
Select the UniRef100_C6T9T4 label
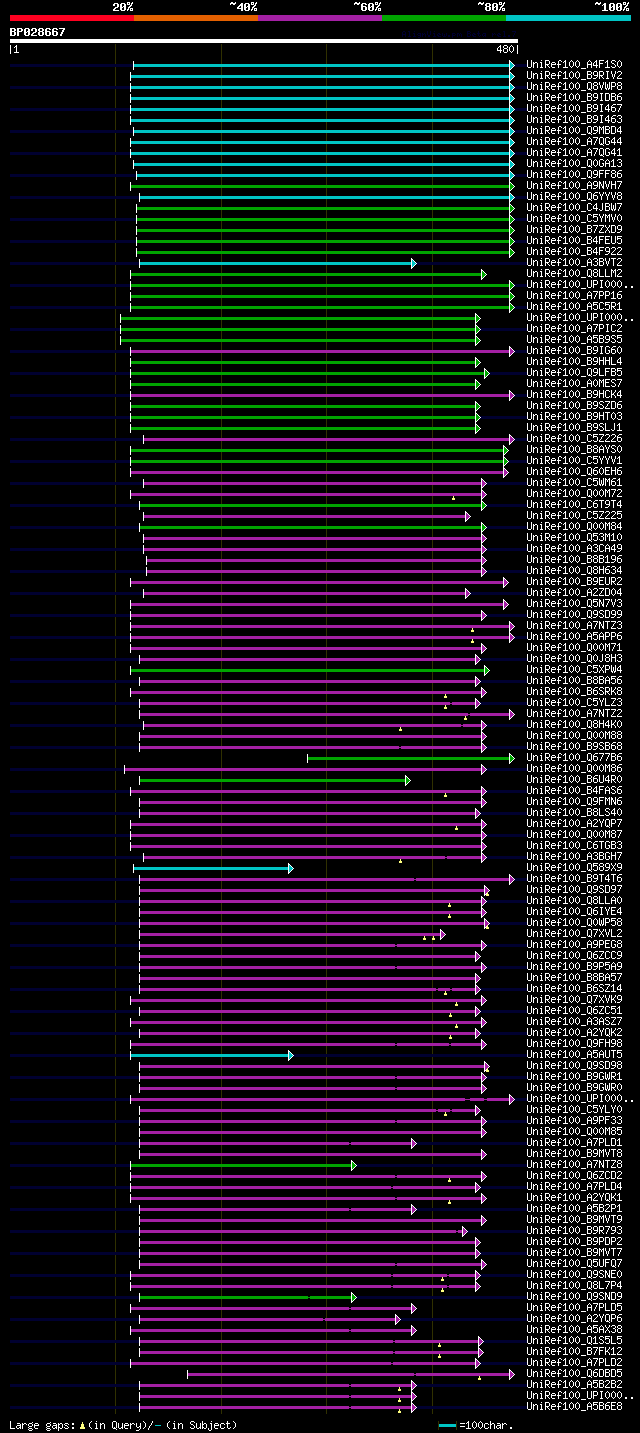[574, 505]
